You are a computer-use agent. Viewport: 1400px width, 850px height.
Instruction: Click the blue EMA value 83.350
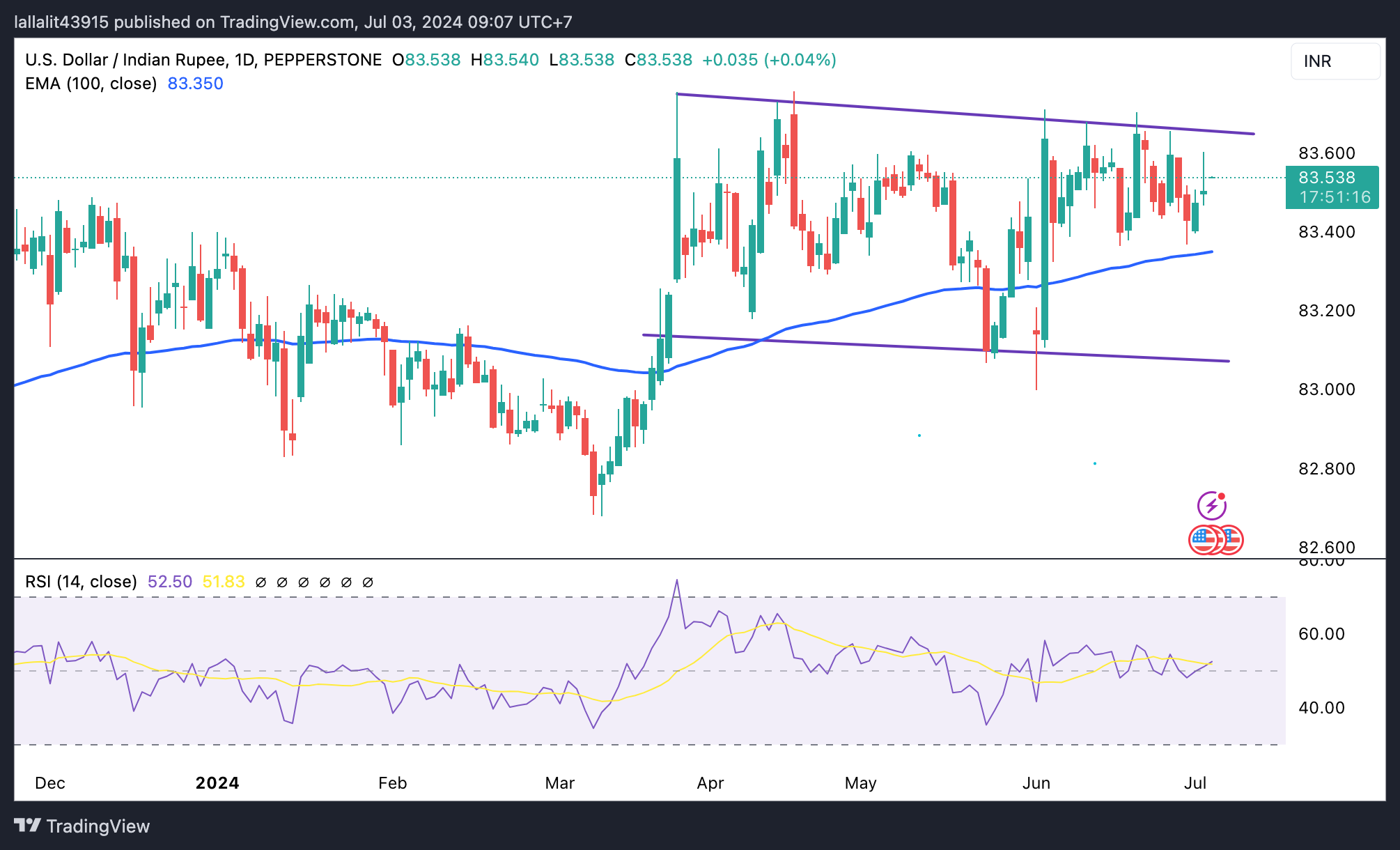coord(195,84)
